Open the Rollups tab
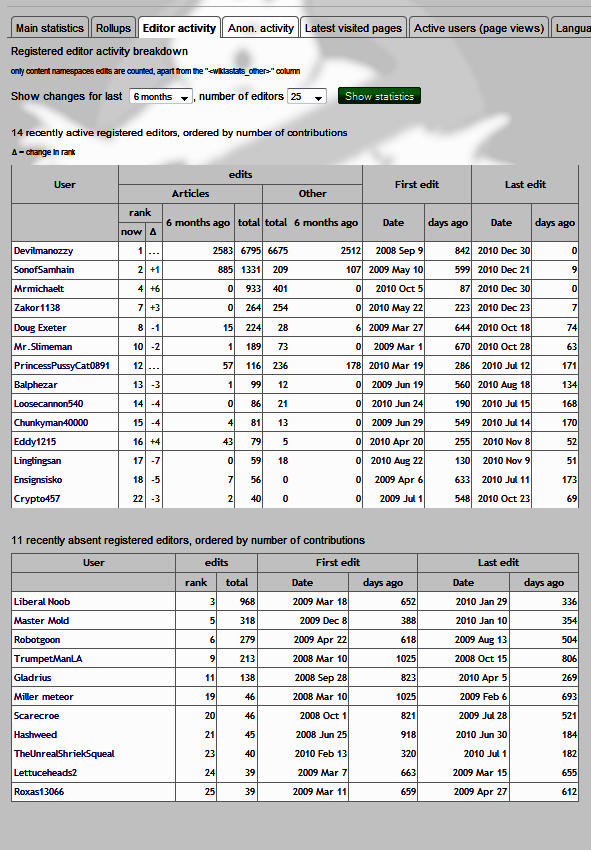Screen dimensions: 591x850 pyautogui.click(x=113, y=28)
